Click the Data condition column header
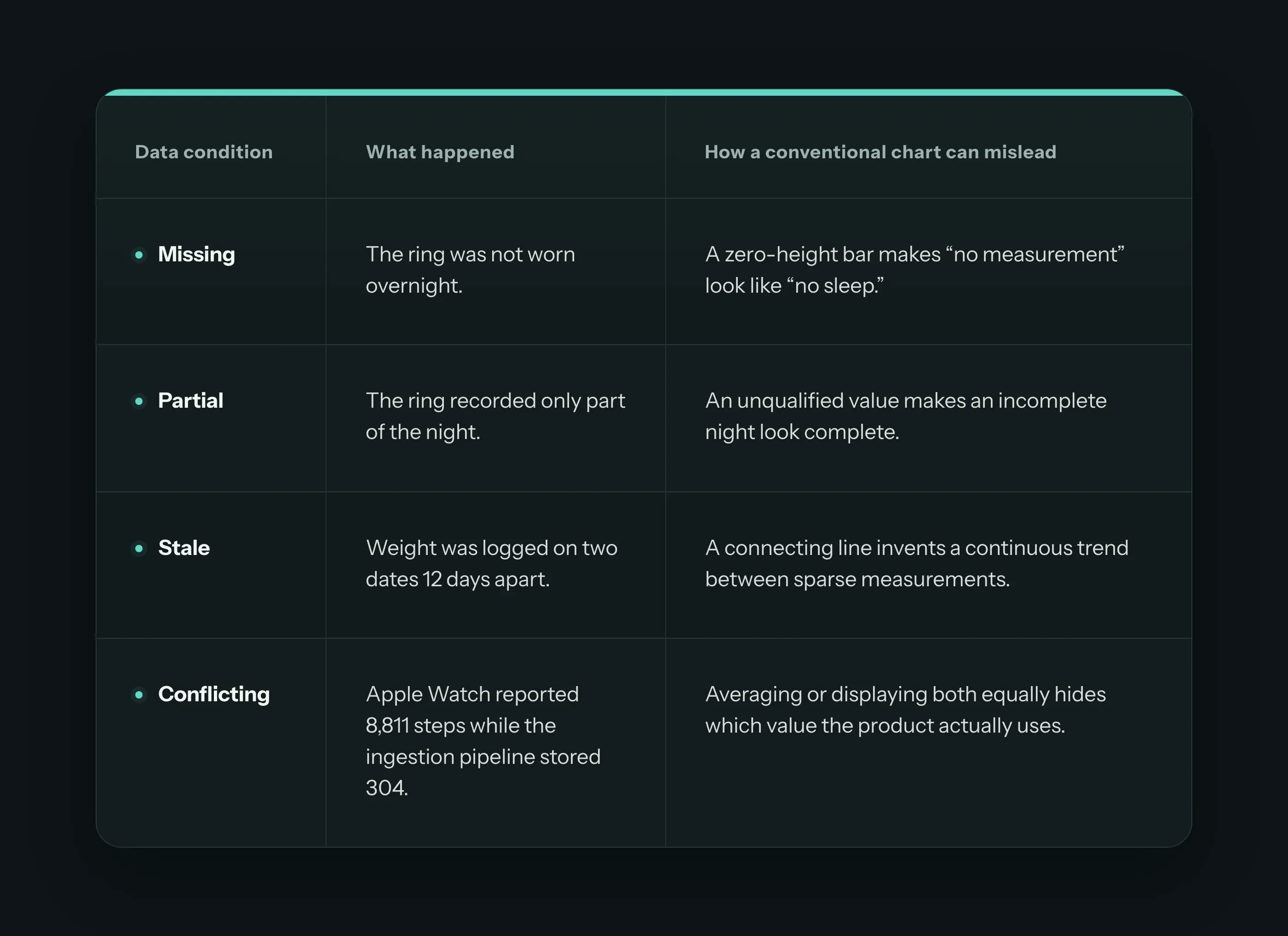 [x=204, y=152]
